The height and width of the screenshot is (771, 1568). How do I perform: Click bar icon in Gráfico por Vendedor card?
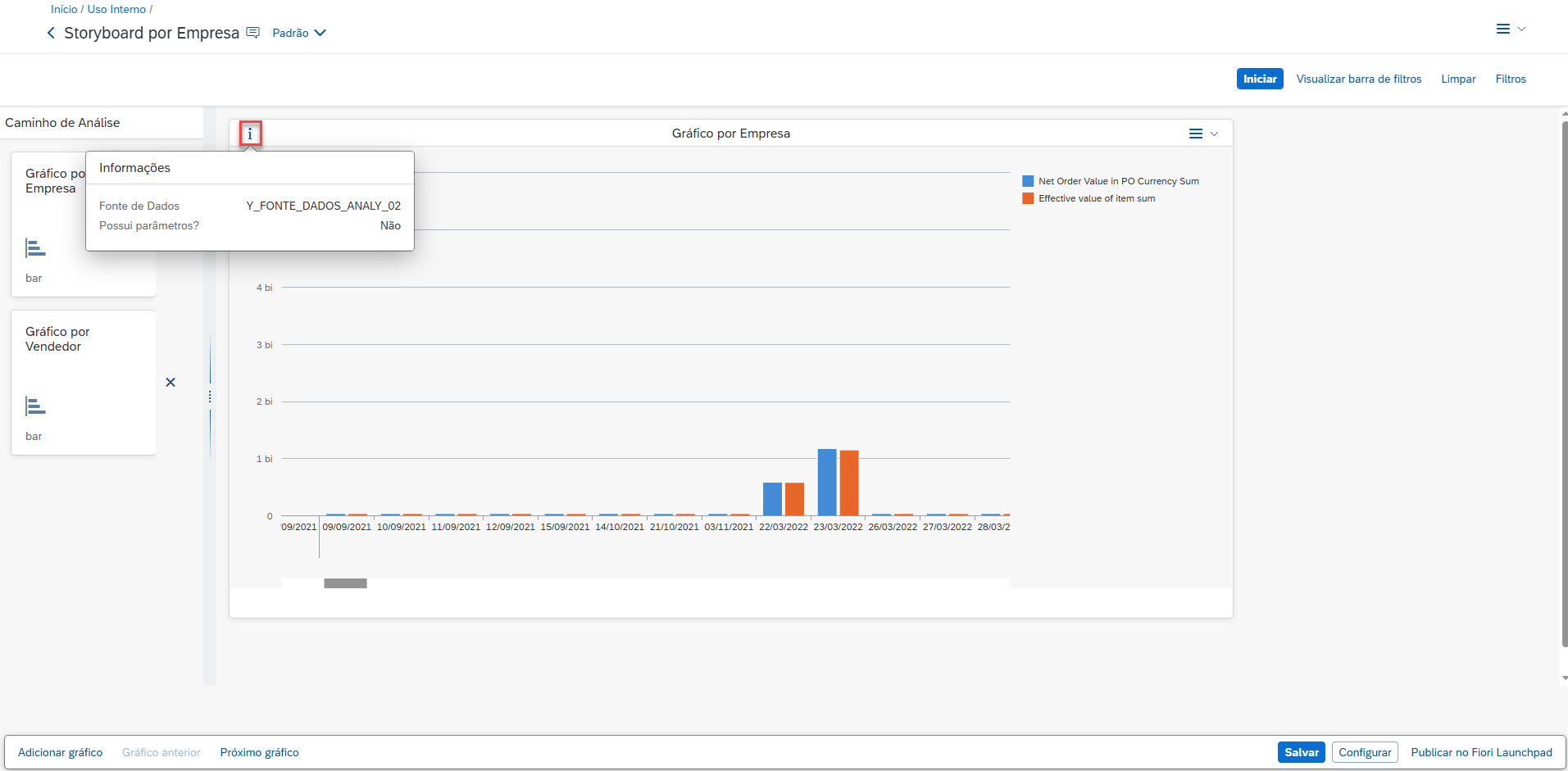click(x=35, y=406)
